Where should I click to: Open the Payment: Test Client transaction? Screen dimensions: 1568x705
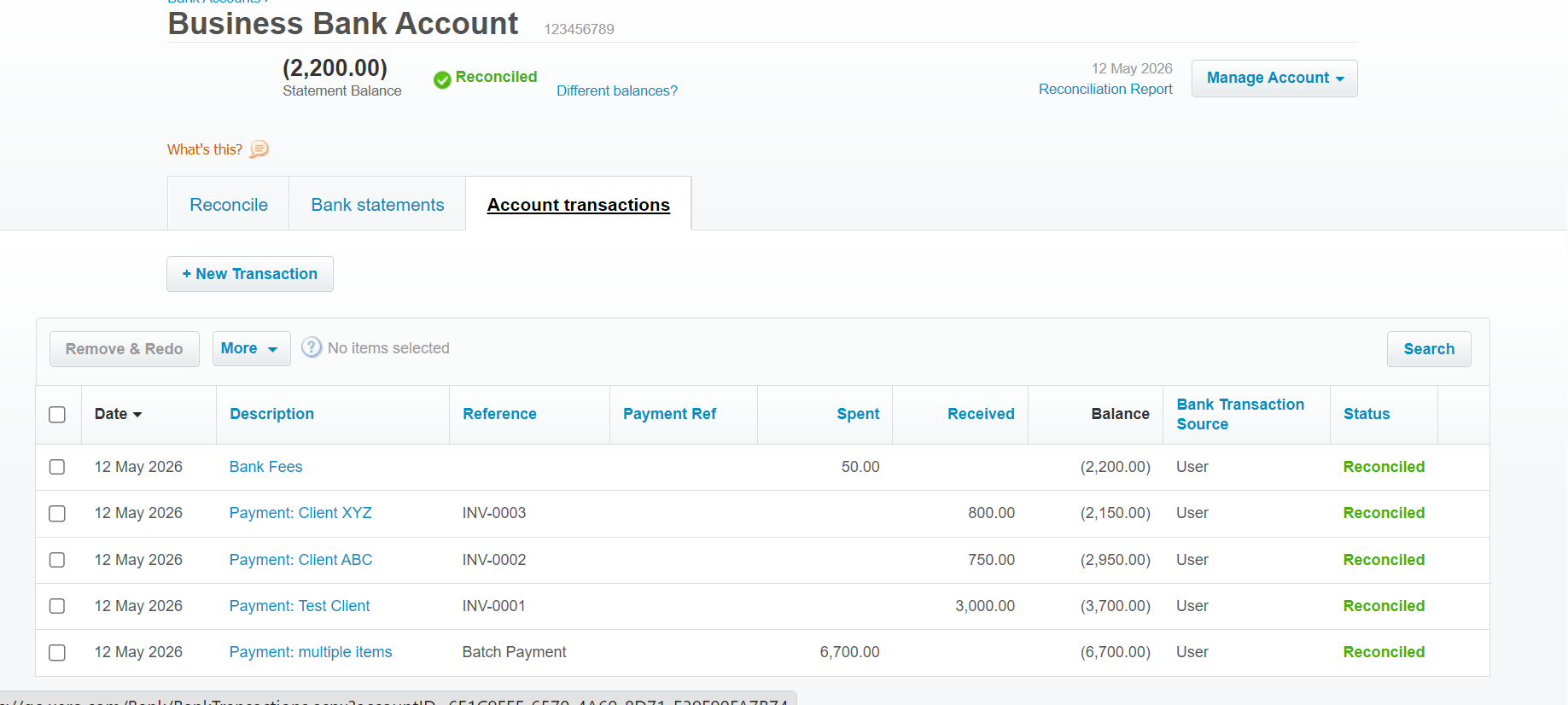coord(300,606)
